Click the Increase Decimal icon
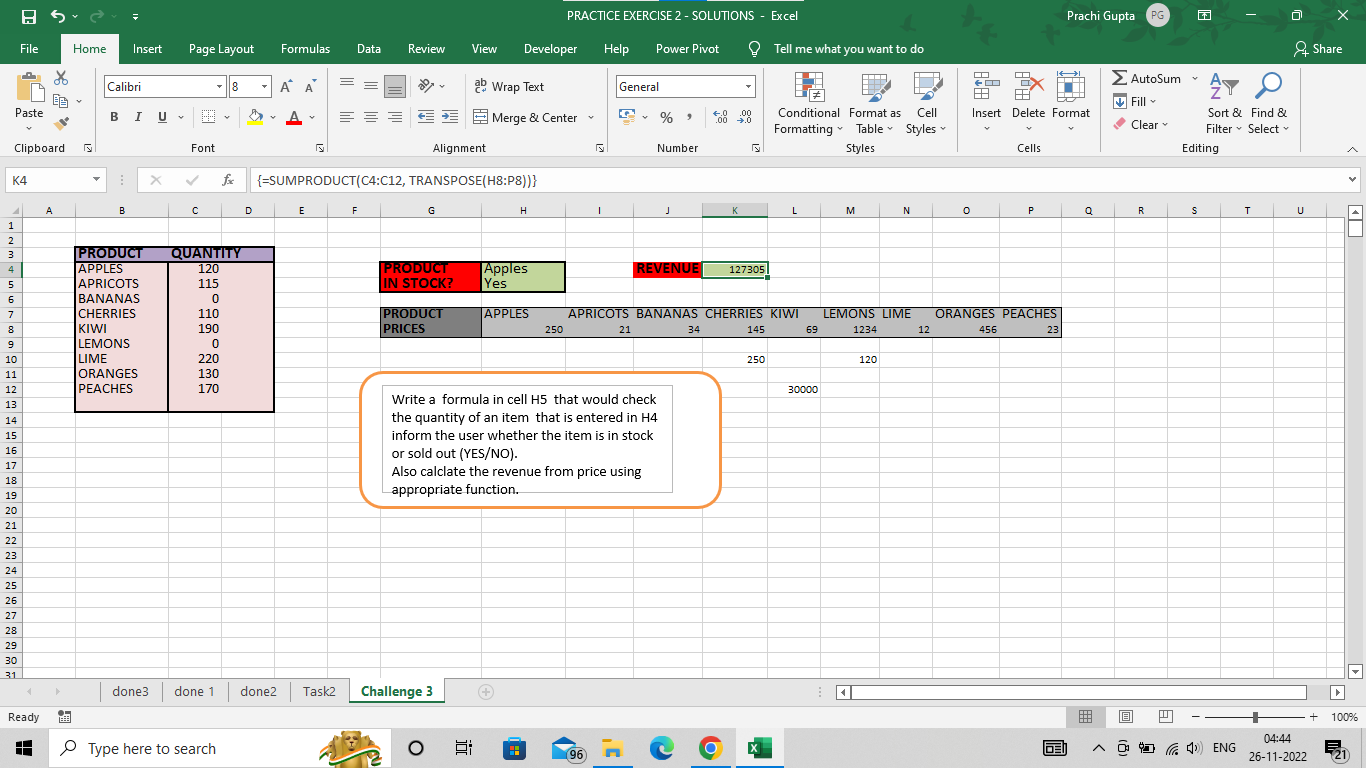The width and height of the screenshot is (1366, 768). point(719,117)
